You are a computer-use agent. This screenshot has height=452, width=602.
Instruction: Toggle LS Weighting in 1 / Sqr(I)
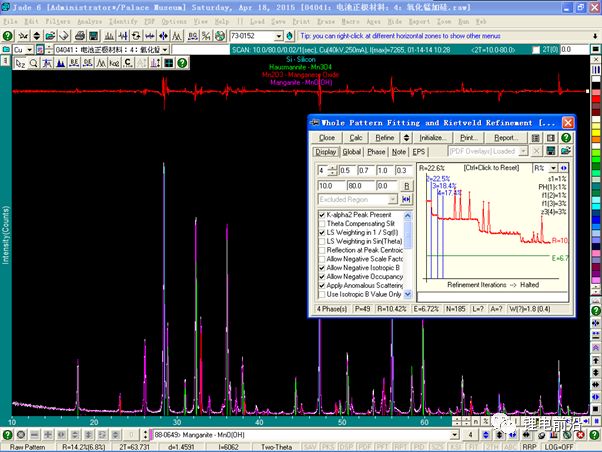pos(322,233)
